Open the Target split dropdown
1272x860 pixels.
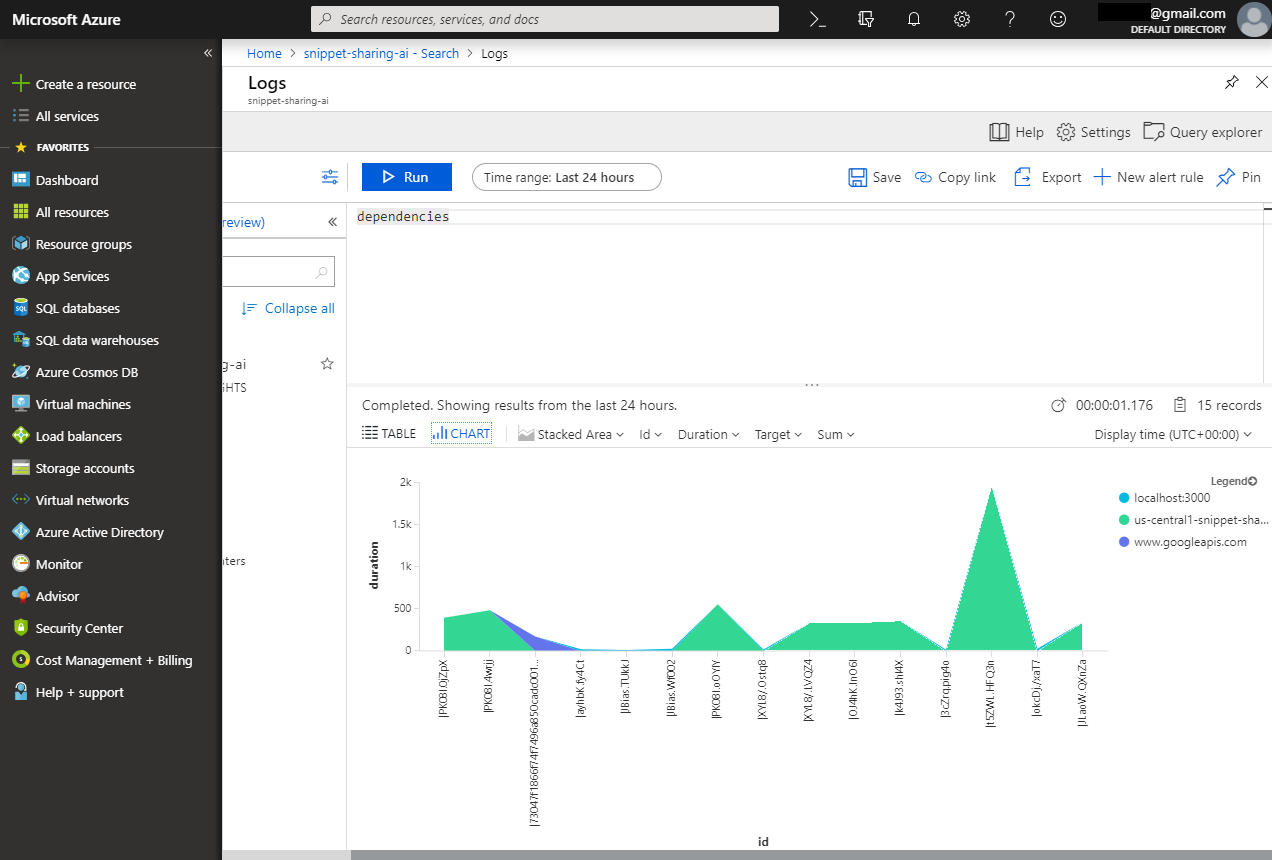(x=779, y=434)
